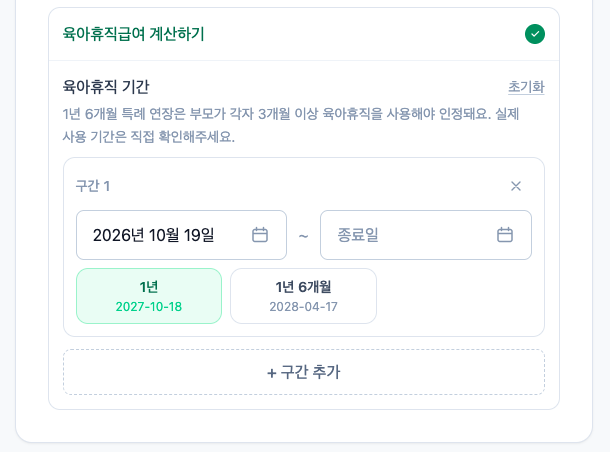Click the green checkmark completion icon
Viewport: 610px width, 452px height.
point(535,34)
